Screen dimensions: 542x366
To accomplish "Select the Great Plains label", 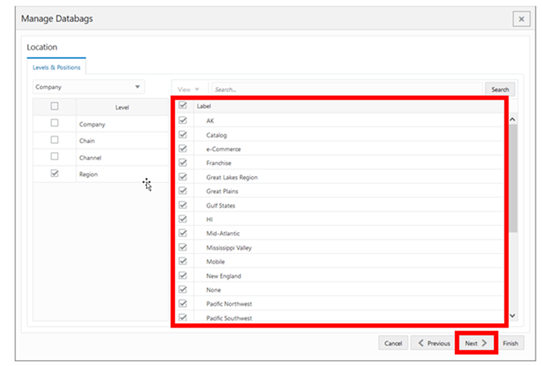I will (x=222, y=191).
